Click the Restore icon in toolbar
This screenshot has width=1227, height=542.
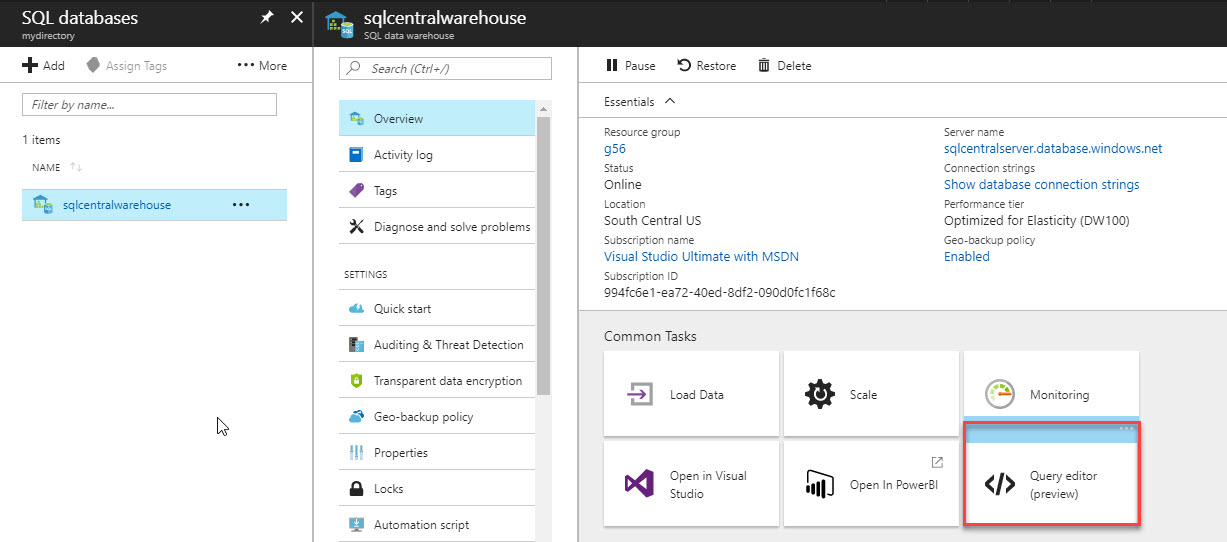684,66
